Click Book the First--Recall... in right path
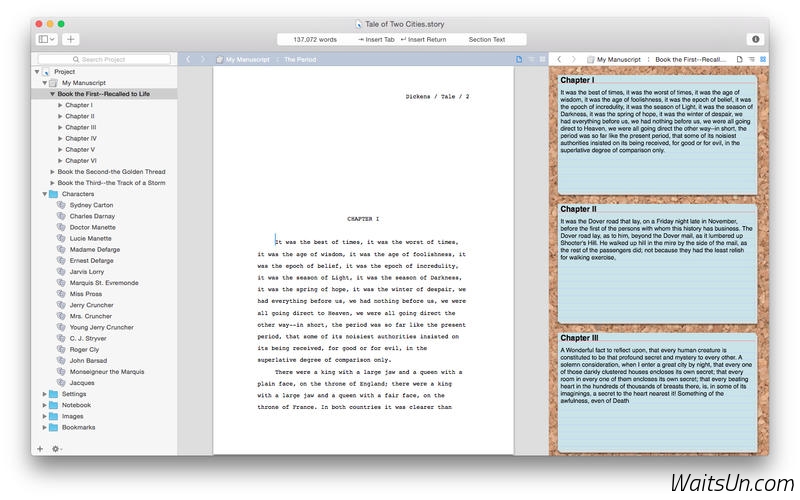 pyautogui.click(x=690, y=60)
